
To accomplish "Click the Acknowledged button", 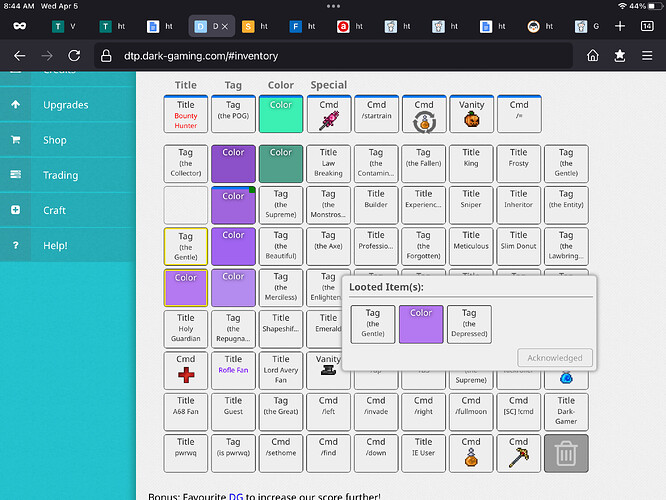I will click(x=555, y=358).
